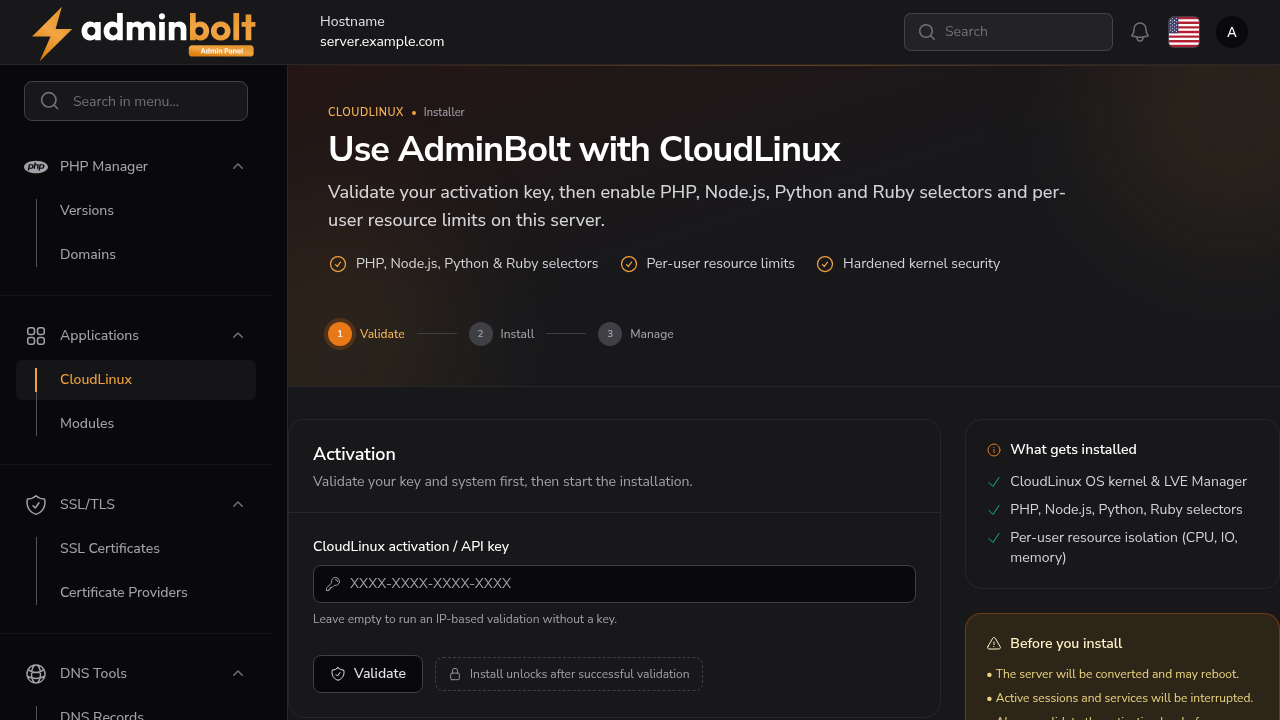Image resolution: width=1280 pixels, height=720 pixels.
Task: Open Domains under PHP Manager
Action: [88, 255]
